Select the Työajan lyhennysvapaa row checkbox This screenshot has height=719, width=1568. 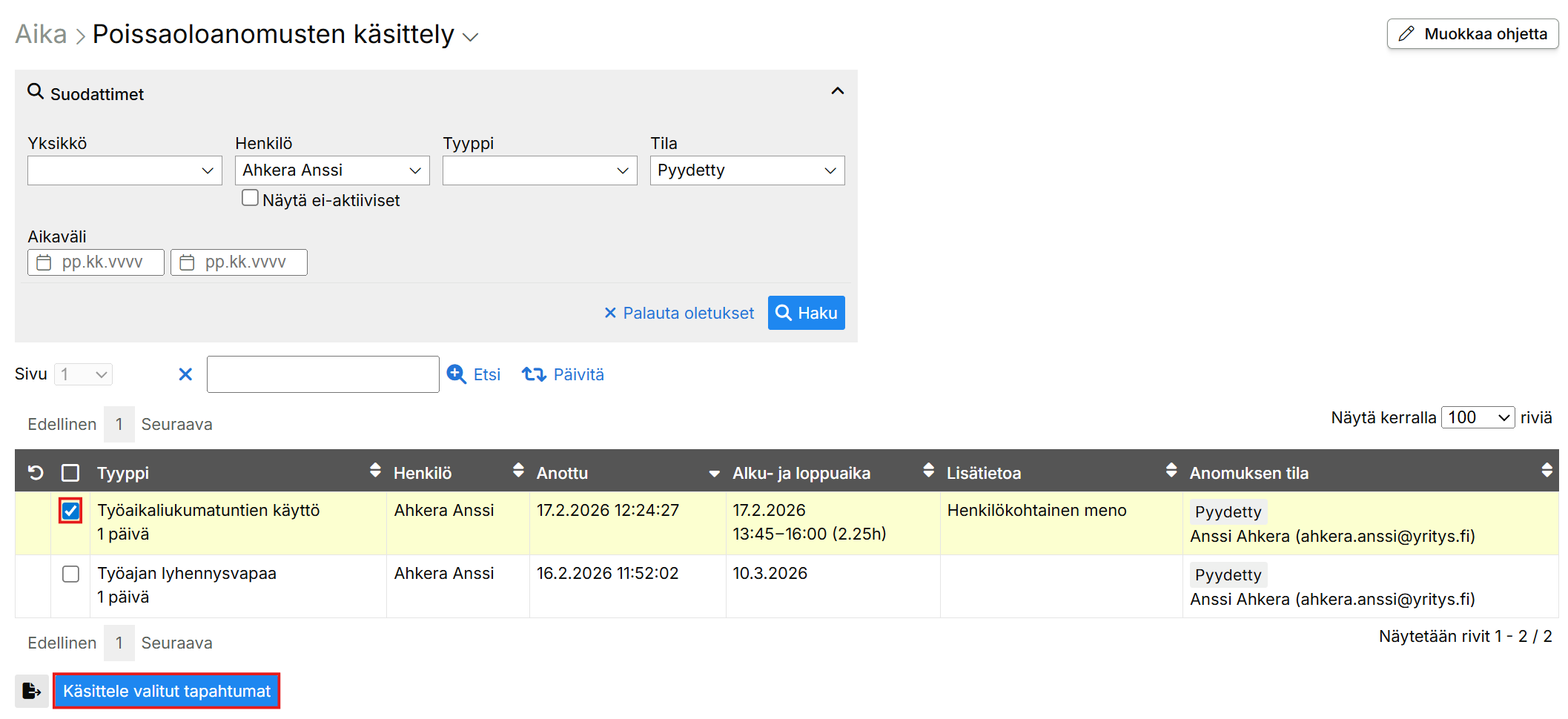[70, 574]
